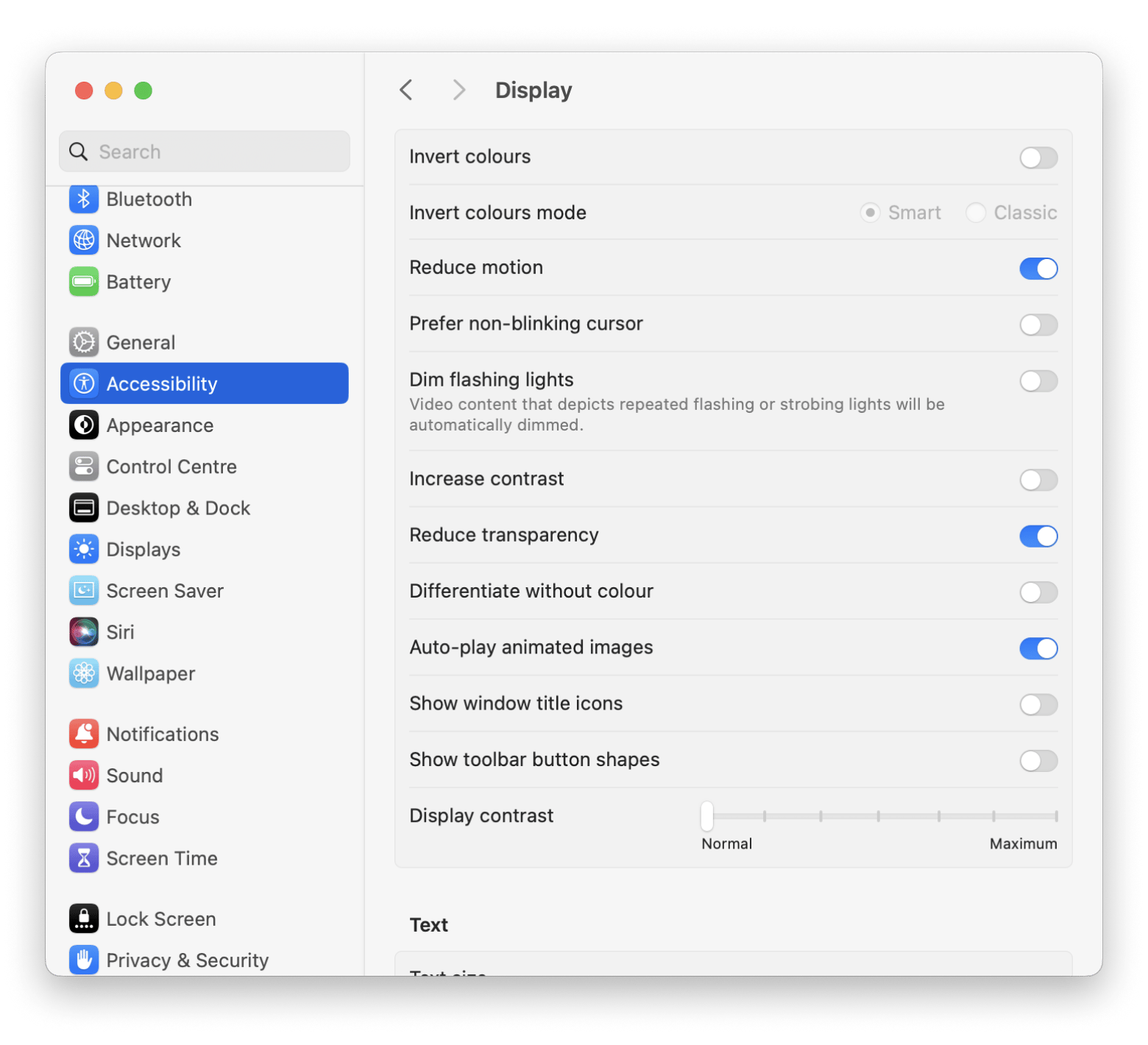Select the Smart invert mode radio
The height and width of the screenshot is (1045, 1148).
(870, 213)
